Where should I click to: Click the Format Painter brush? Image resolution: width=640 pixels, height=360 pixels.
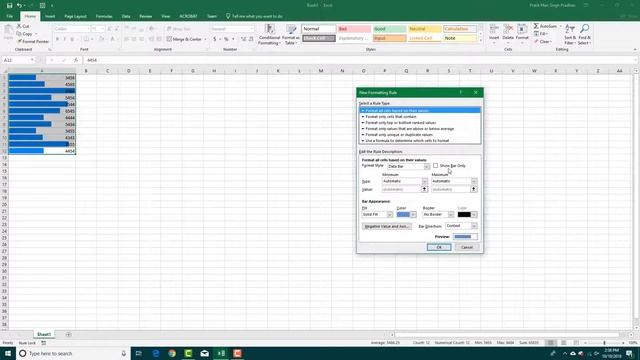(x=19, y=42)
